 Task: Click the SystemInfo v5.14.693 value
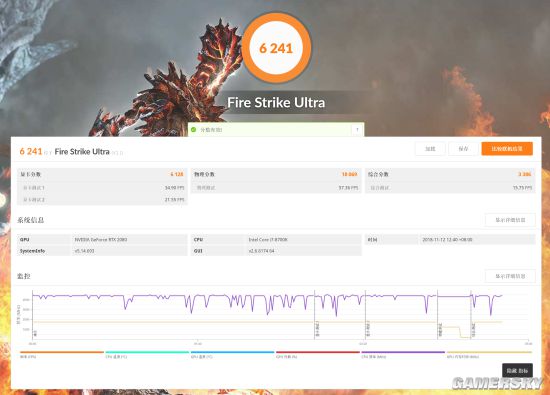(84, 251)
